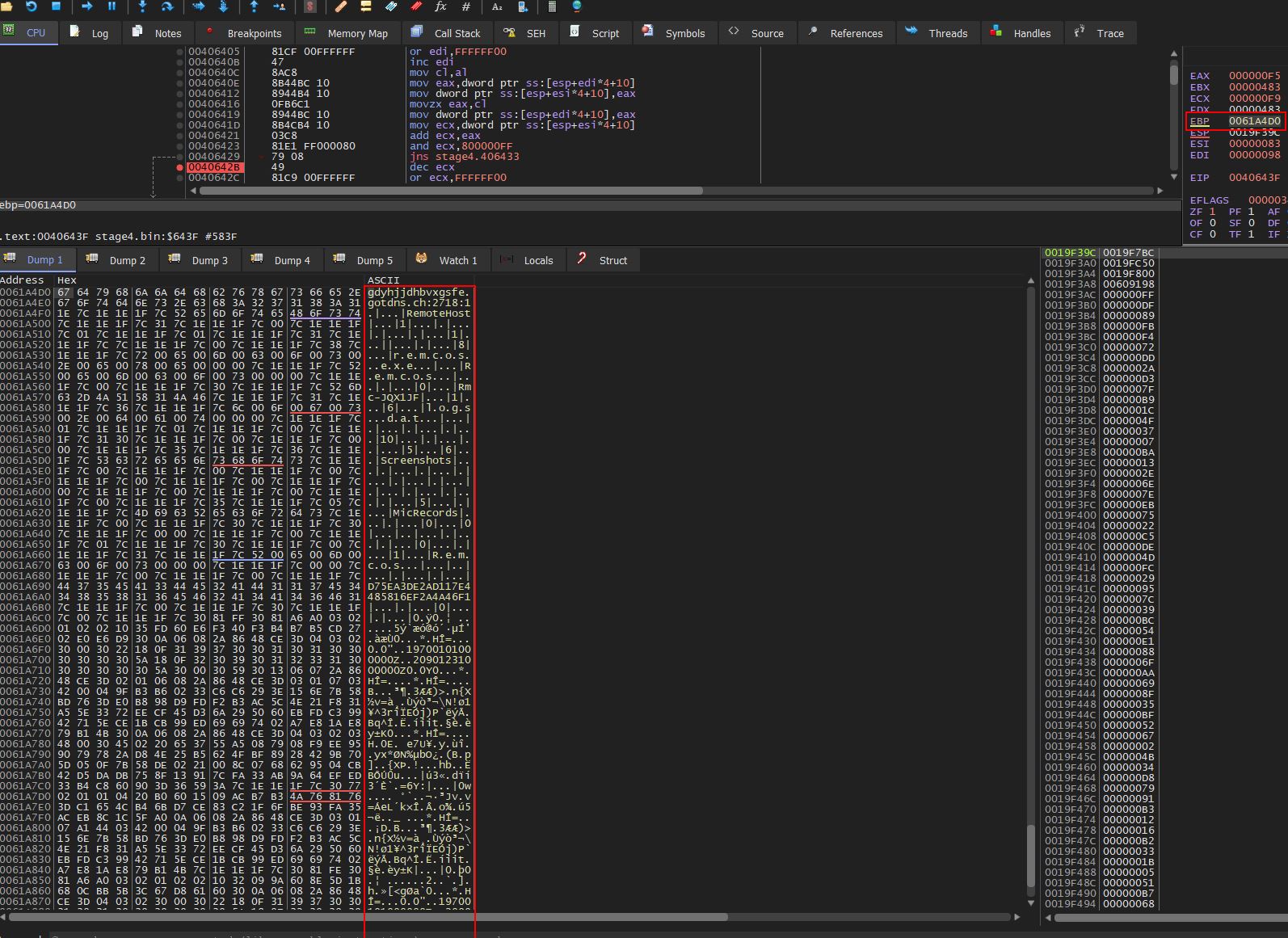Open the Call Stack tab
This screenshot has width=1288, height=938.
click(447, 33)
